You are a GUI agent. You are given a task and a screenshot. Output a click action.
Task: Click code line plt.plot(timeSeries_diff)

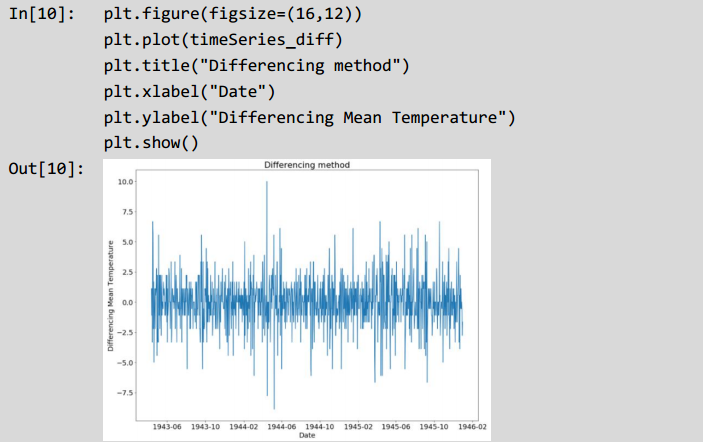coord(223,40)
